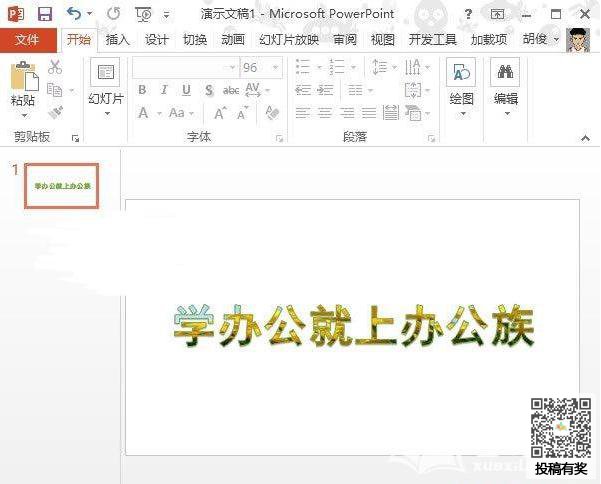Click the Decrease Font Size icon

[243, 114]
